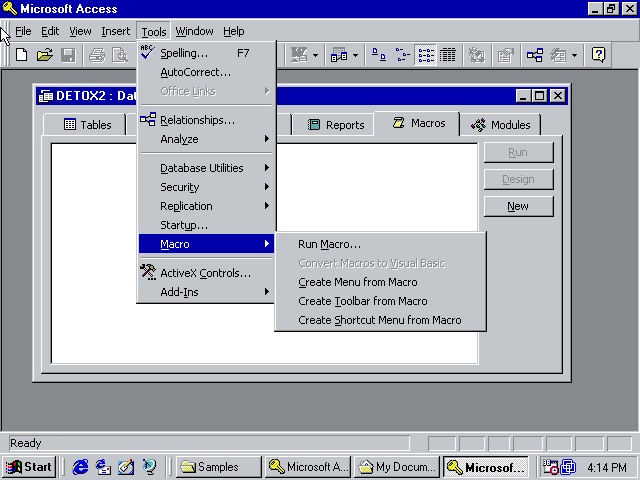
Task: Click the Properties toolbar icon
Action: (x=506, y=55)
